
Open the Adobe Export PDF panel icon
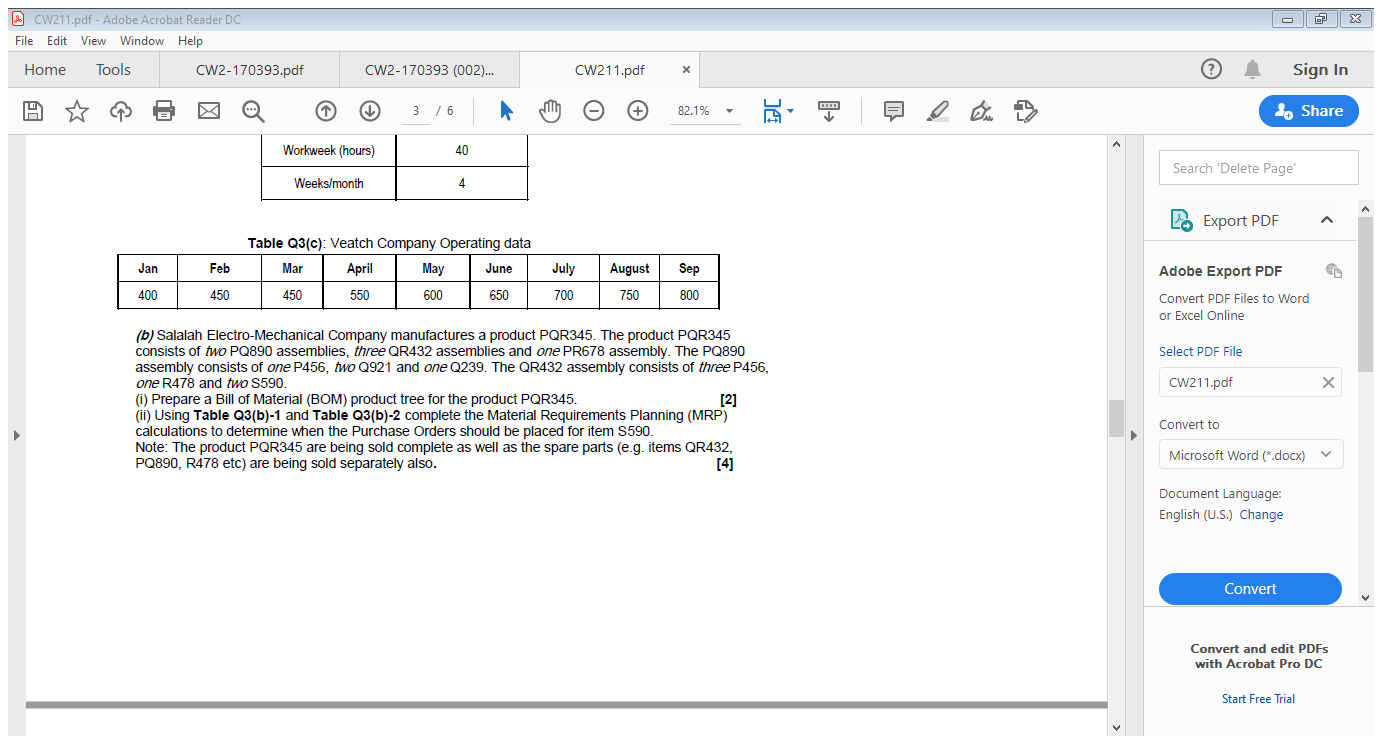(1181, 220)
